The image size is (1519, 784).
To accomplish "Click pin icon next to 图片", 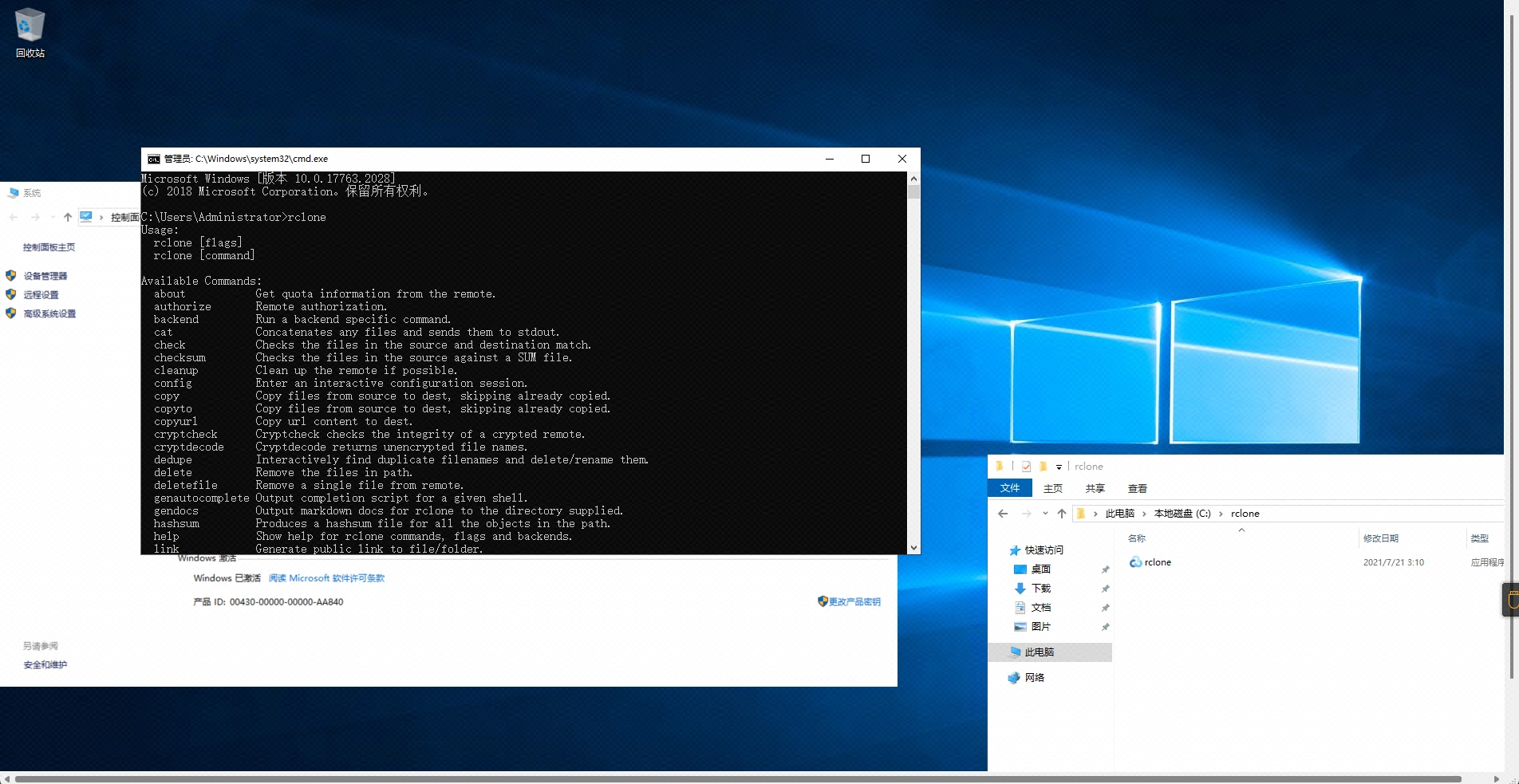I will click(x=1105, y=627).
